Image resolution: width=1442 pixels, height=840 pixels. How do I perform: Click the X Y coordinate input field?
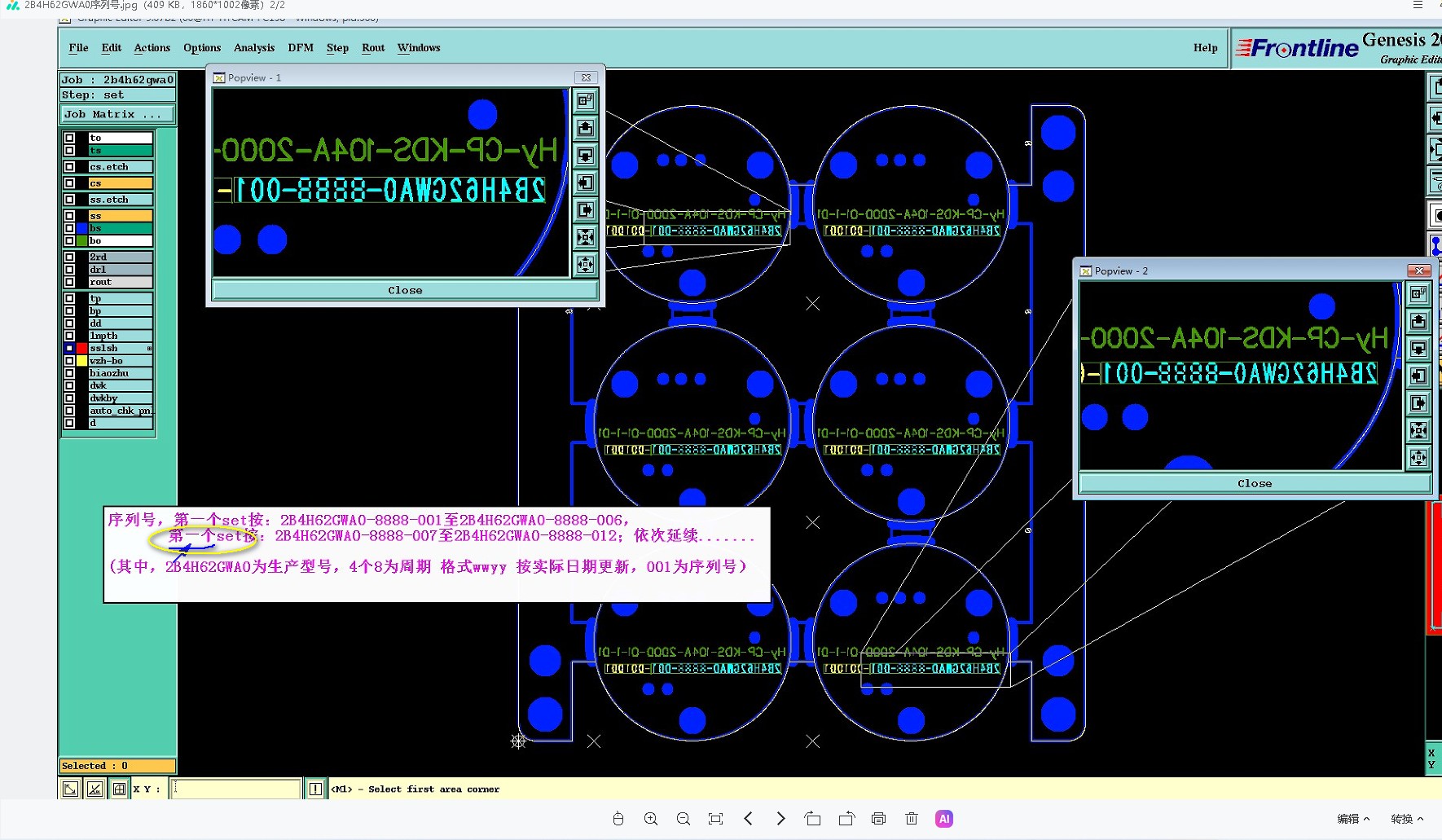(236, 789)
